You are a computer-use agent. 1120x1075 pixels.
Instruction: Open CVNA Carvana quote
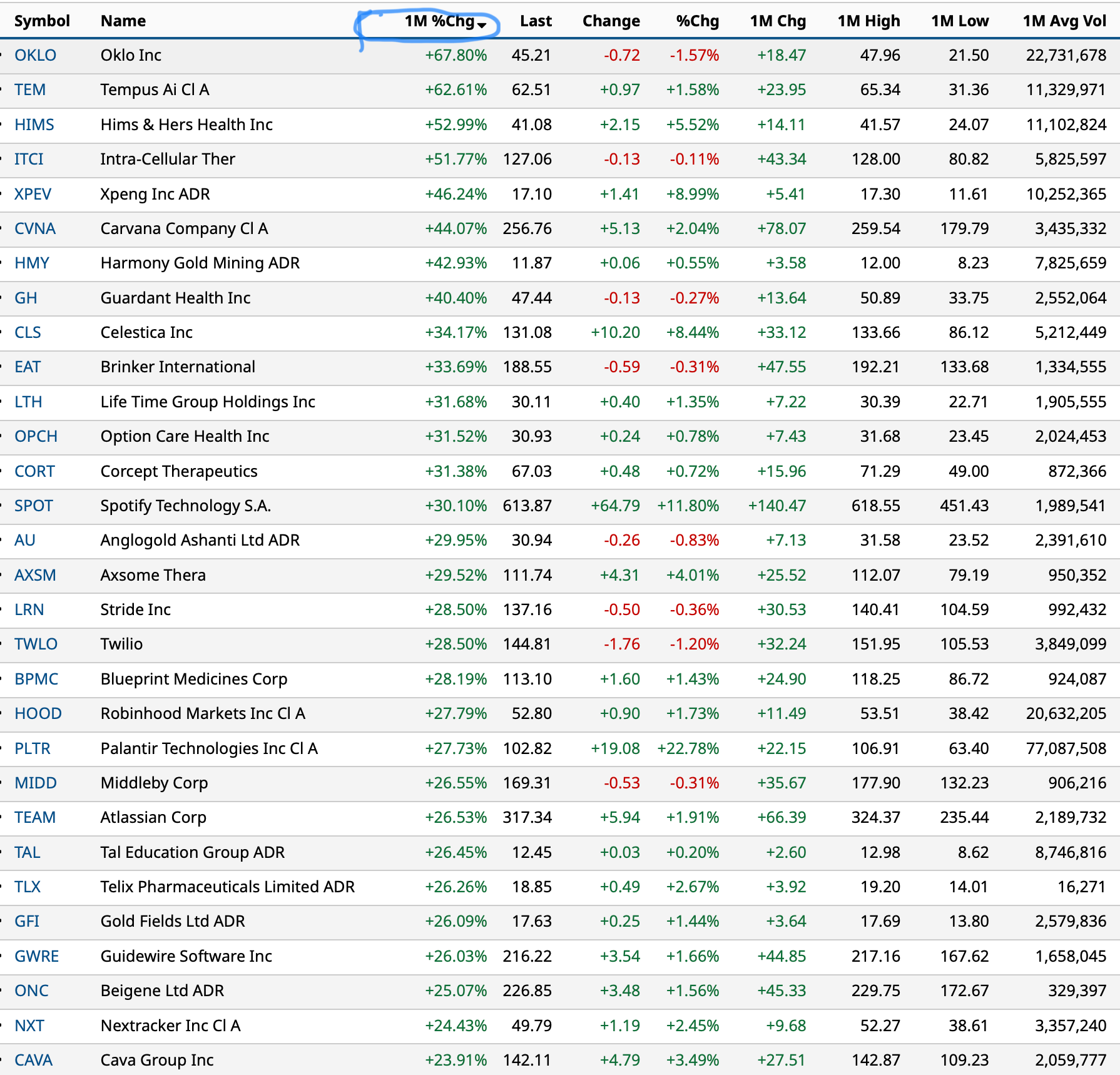[34, 229]
